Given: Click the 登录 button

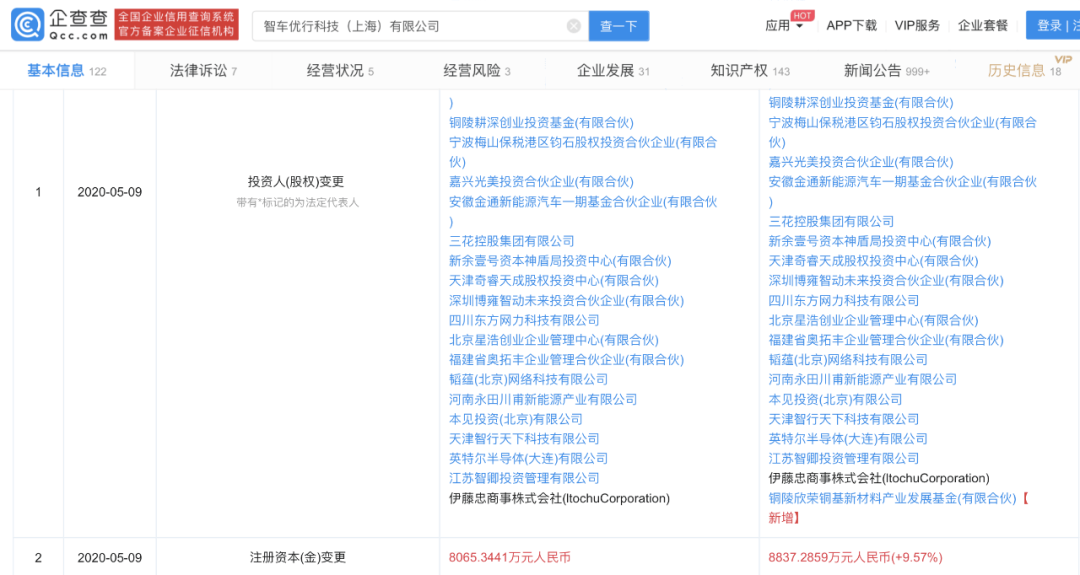Looking at the screenshot, I should [1052, 25].
